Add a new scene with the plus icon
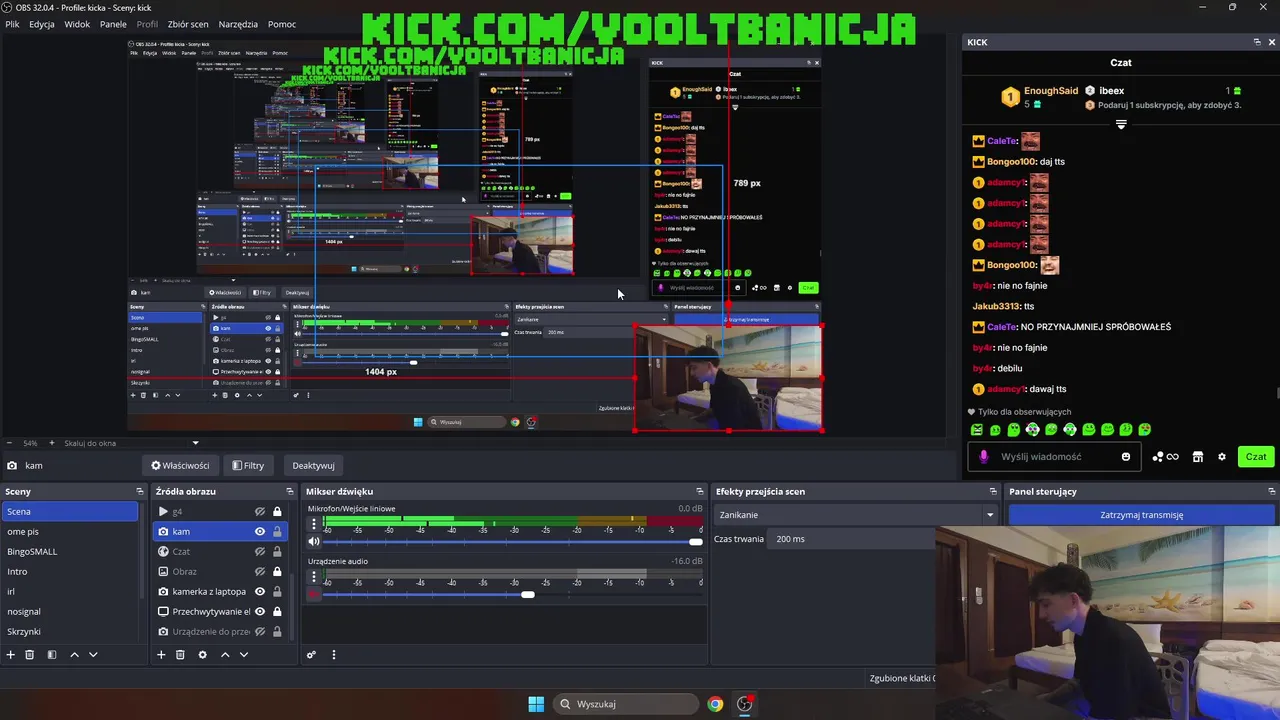Screen dimensions: 1280x720 11,655
